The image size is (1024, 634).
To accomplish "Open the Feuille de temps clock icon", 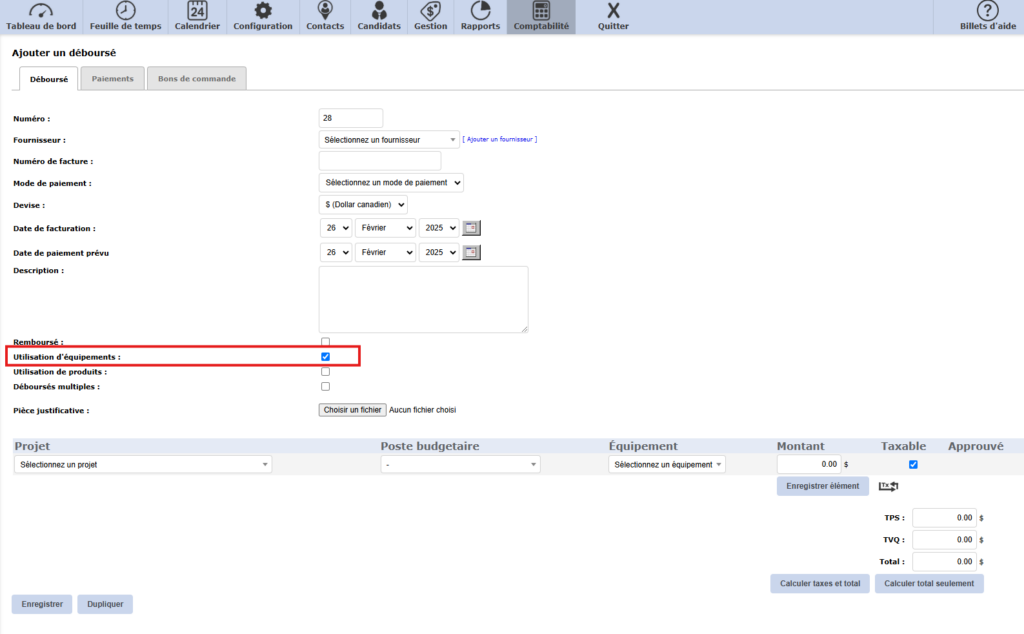I will pos(126,11).
